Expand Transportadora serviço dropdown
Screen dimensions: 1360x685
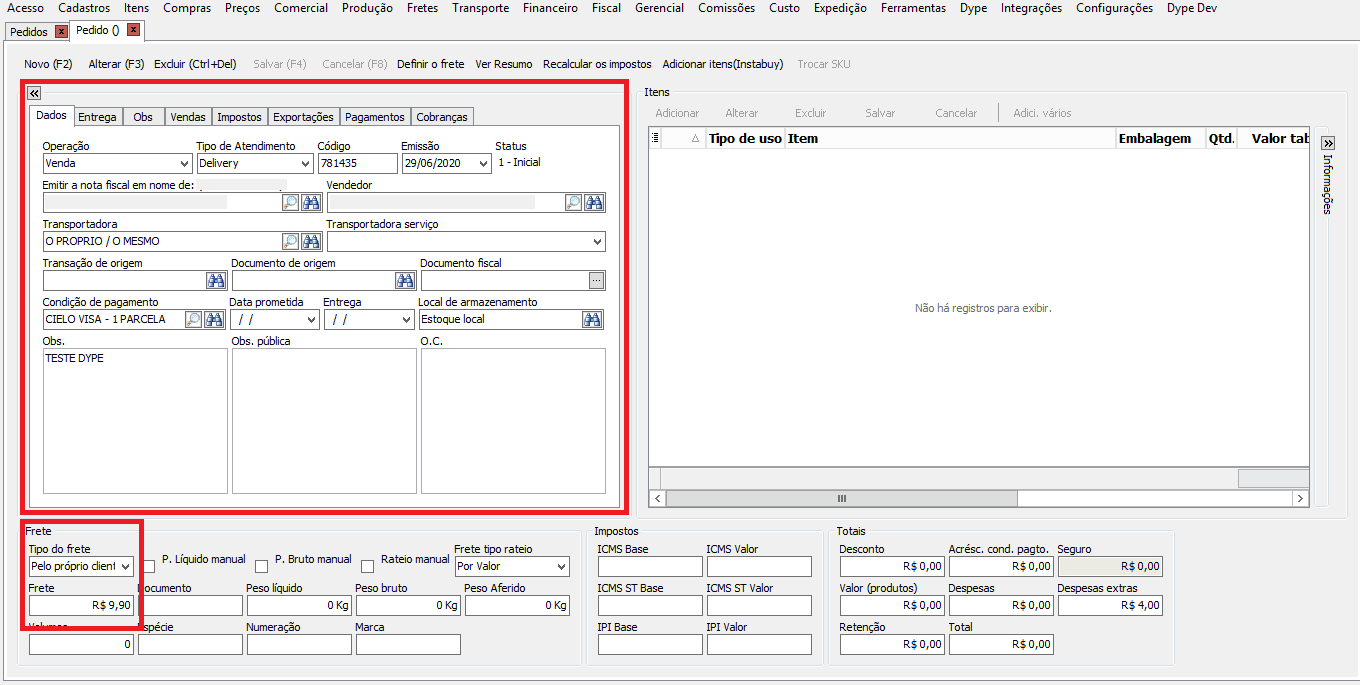[x=597, y=241]
